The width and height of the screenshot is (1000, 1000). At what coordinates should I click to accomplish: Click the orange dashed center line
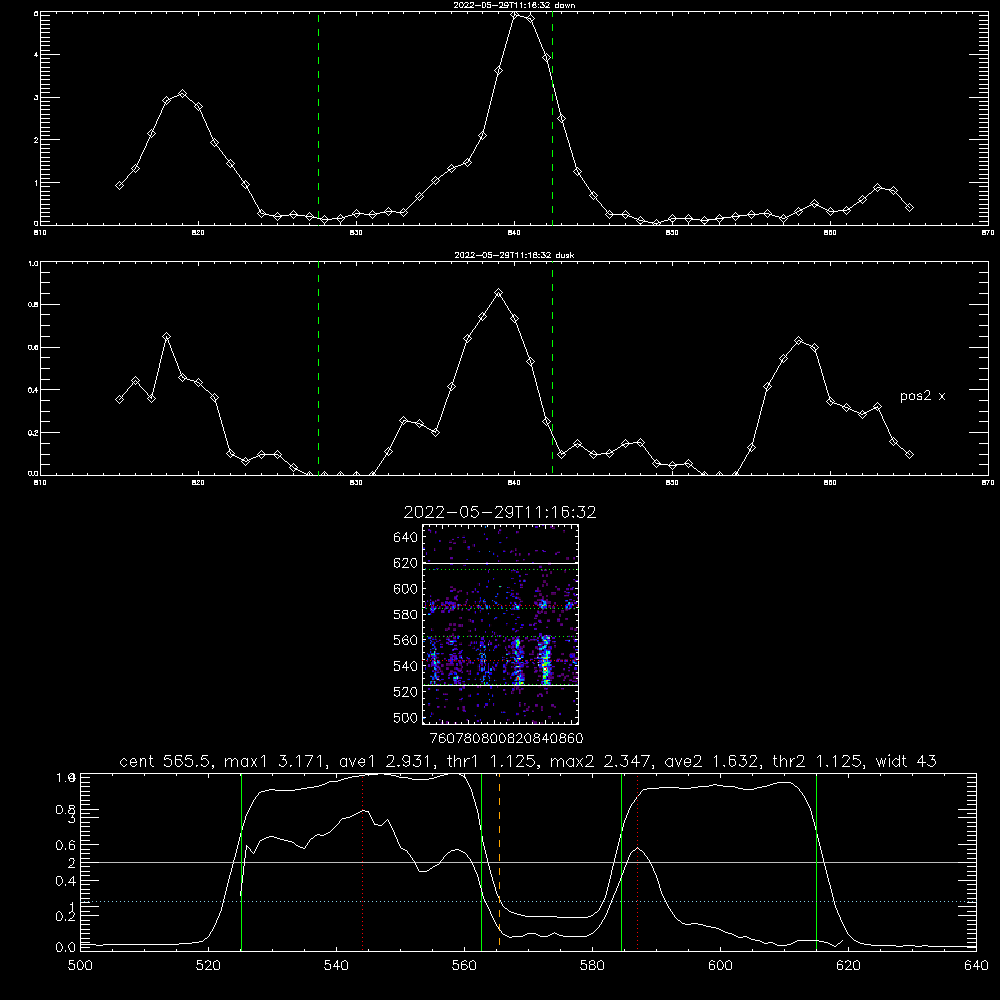pyautogui.click(x=499, y=862)
